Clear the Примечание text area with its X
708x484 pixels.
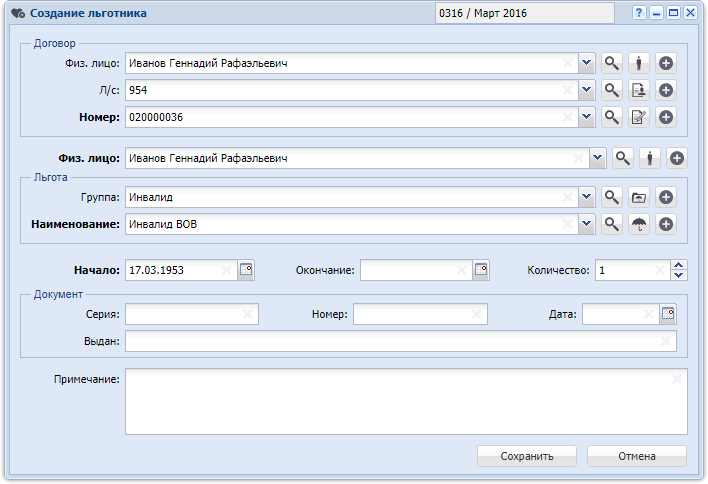coord(676,379)
